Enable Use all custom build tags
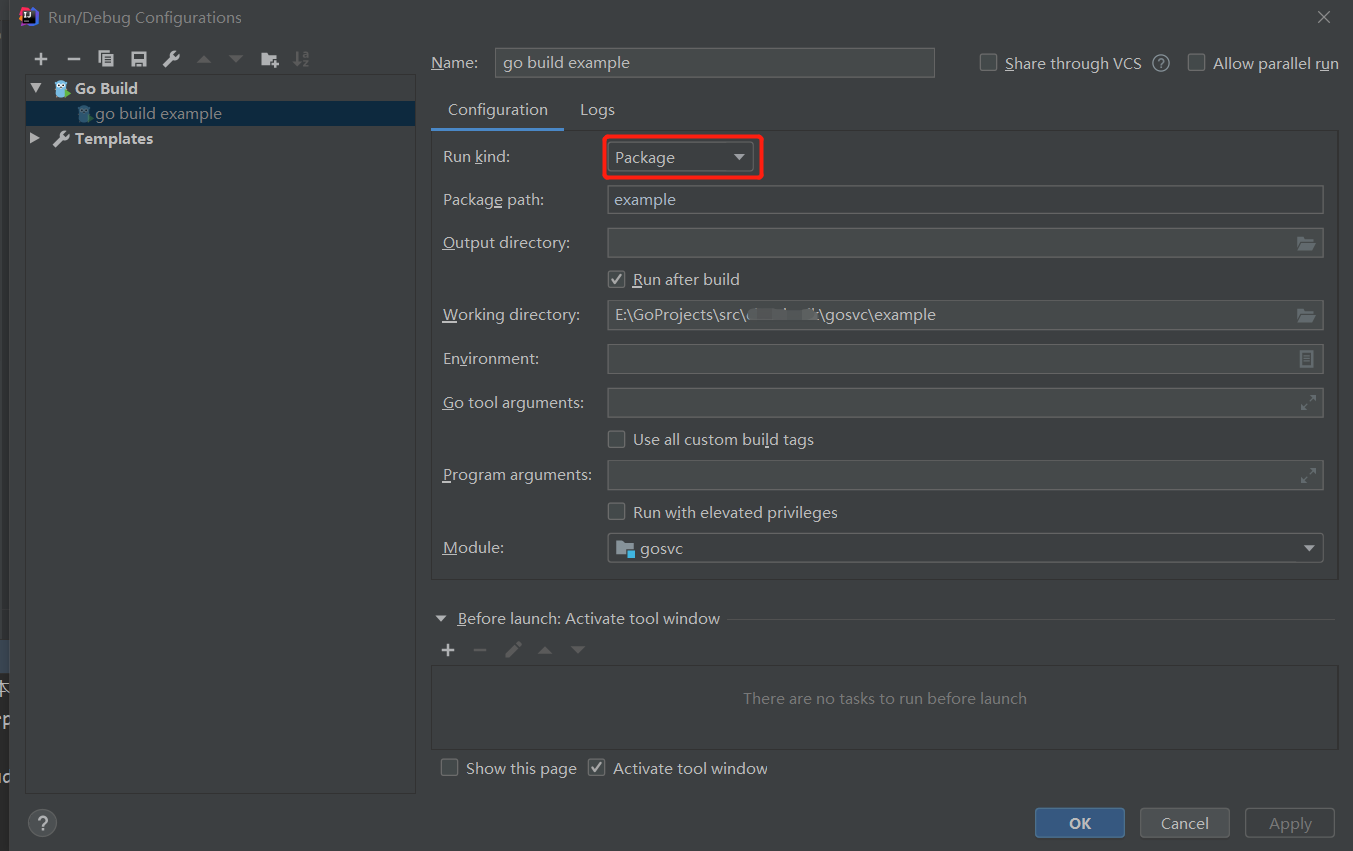This screenshot has height=851, width=1353. [x=617, y=439]
